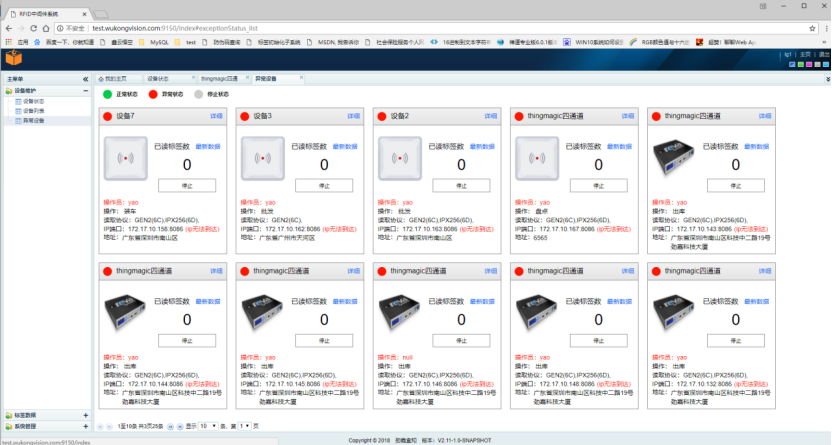Viewport: 832px width, 445px height.
Task: Go to the previous page of results
Action: tap(109, 426)
